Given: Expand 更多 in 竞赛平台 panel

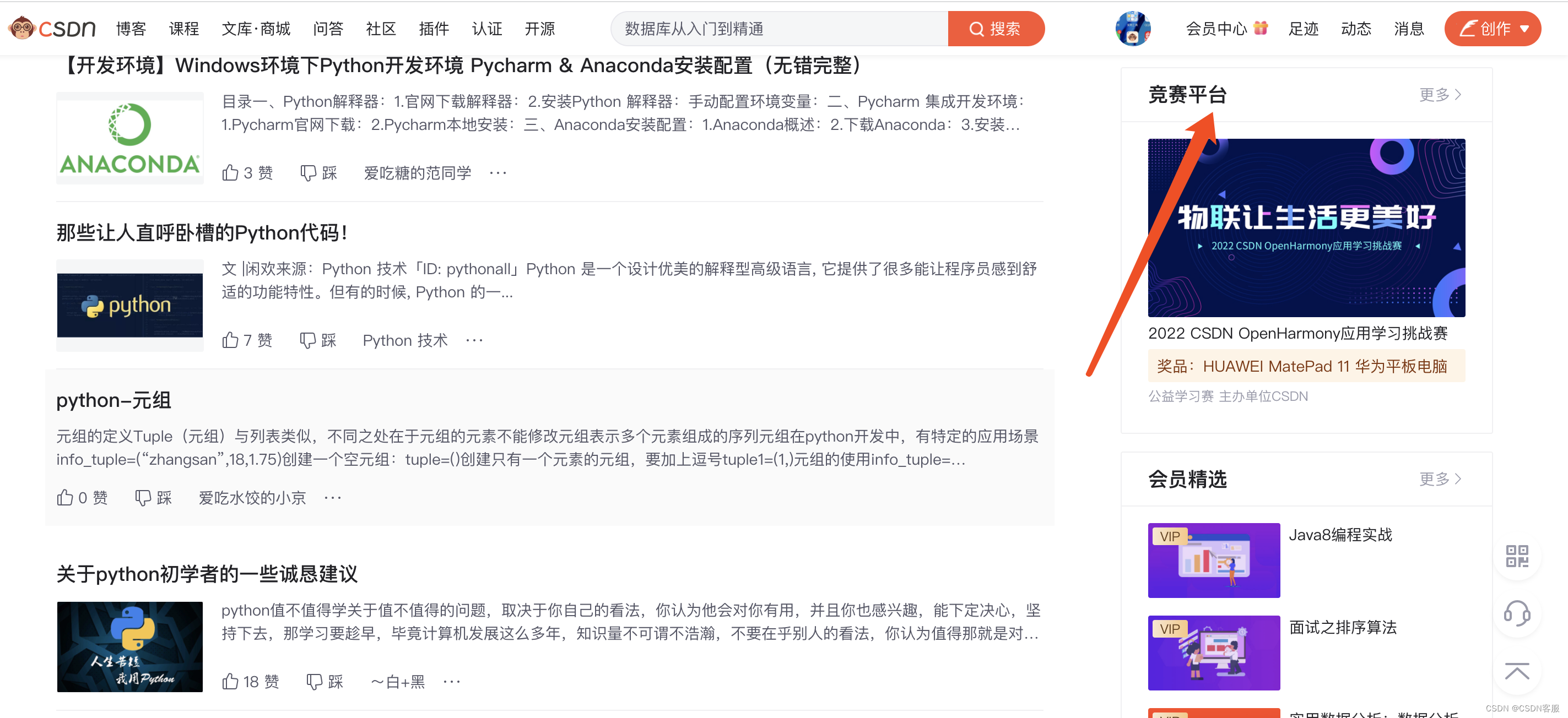Looking at the screenshot, I should pyautogui.click(x=1440, y=94).
